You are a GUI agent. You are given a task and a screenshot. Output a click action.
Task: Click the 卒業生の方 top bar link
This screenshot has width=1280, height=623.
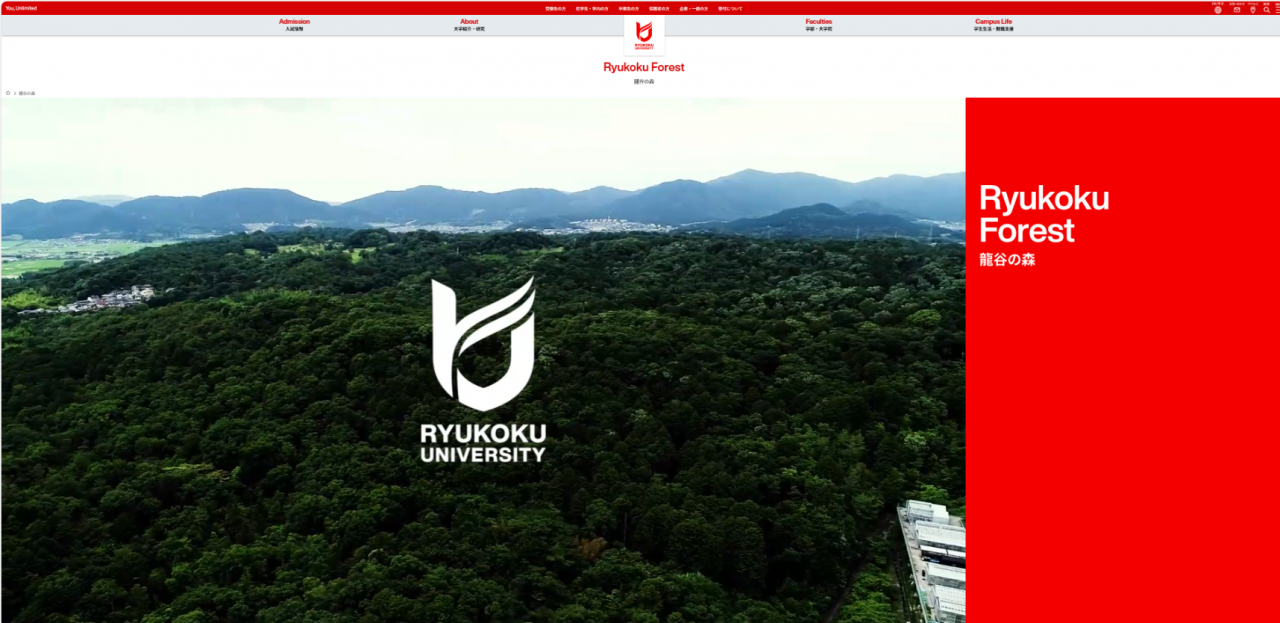coord(628,8)
